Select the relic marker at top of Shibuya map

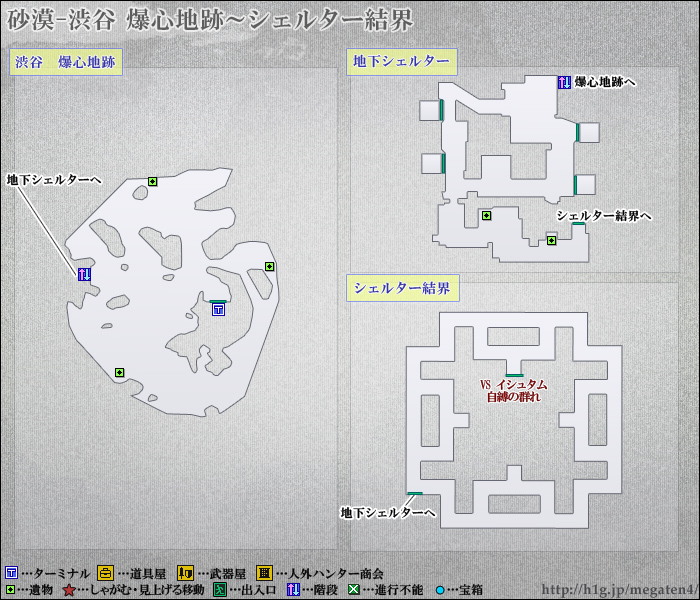coord(153,181)
